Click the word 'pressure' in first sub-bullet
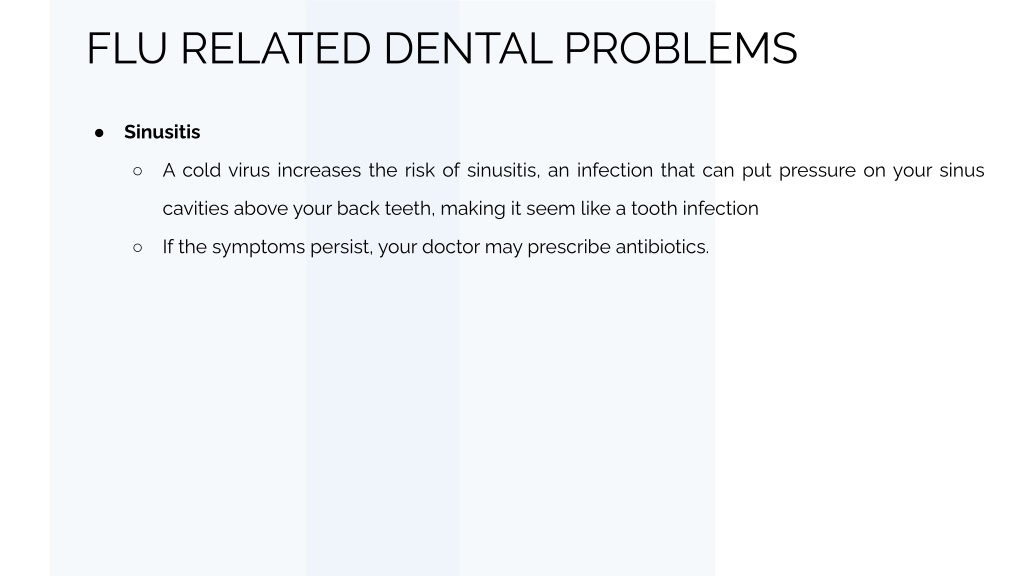Screen dimensions: 1024x576 tap(817, 170)
